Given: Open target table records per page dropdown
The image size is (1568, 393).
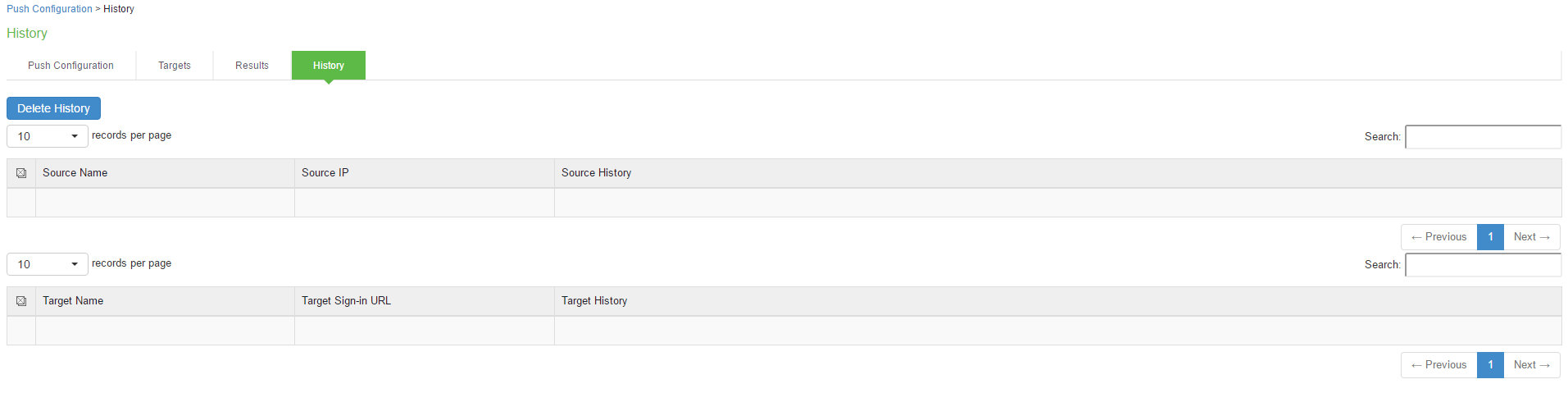Looking at the screenshot, I should coord(48,264).
